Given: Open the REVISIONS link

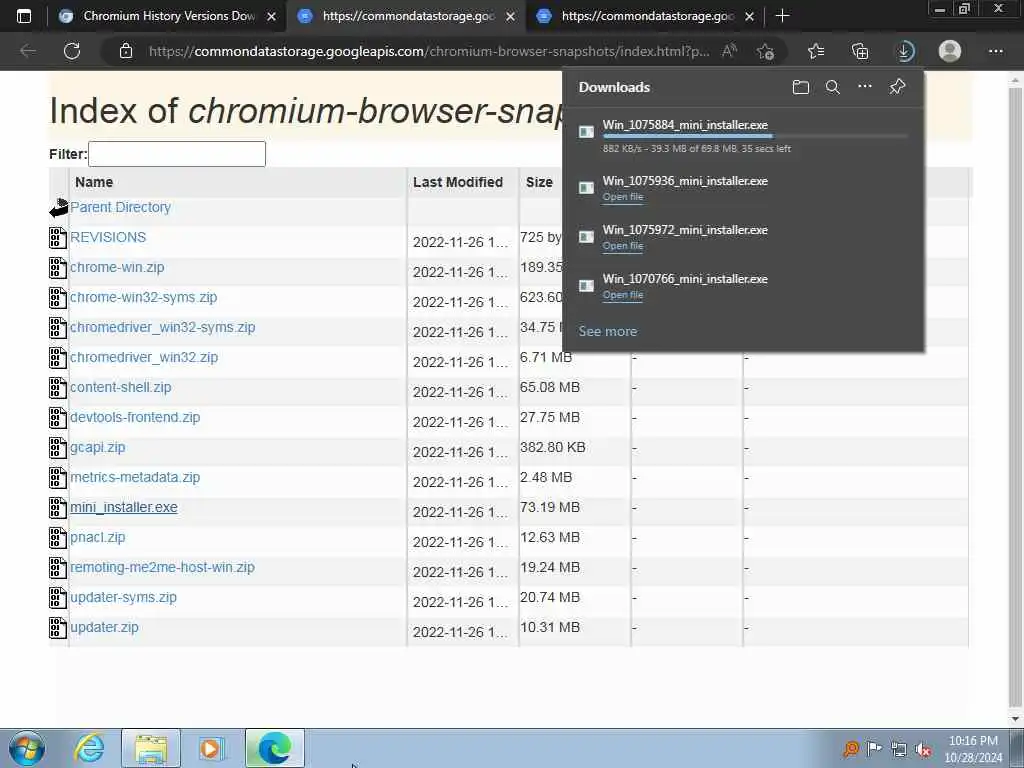Looking at the screenshot, I should point(108,237).
